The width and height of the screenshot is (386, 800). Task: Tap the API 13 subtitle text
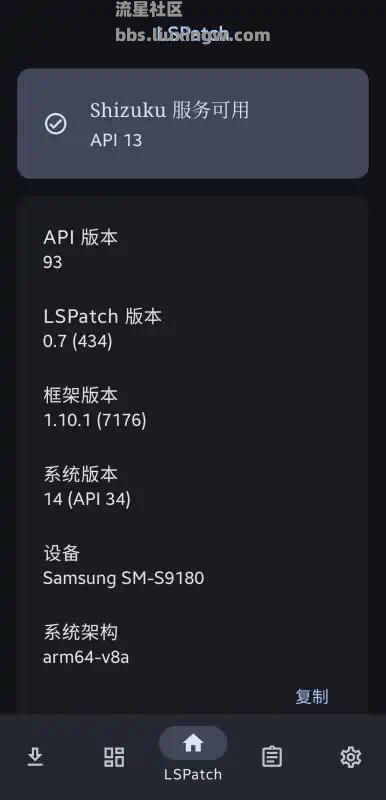(x=116, y=140)
